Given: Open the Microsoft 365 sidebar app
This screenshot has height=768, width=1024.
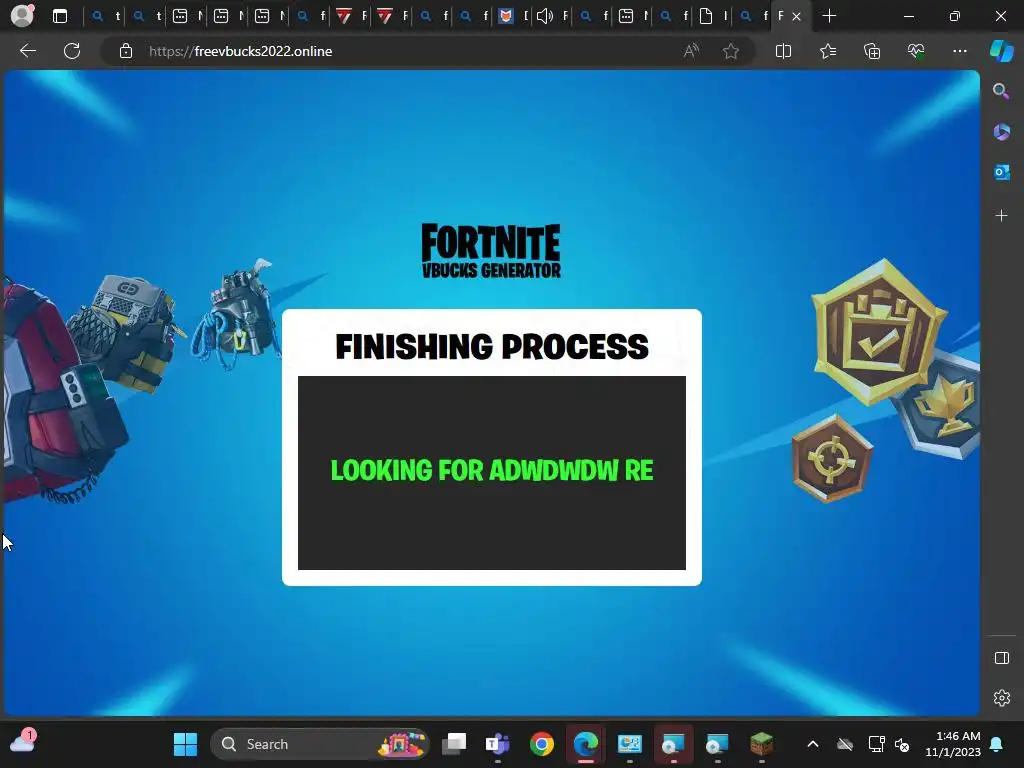Looking at the screenshot, I should tap(1001, 132).
